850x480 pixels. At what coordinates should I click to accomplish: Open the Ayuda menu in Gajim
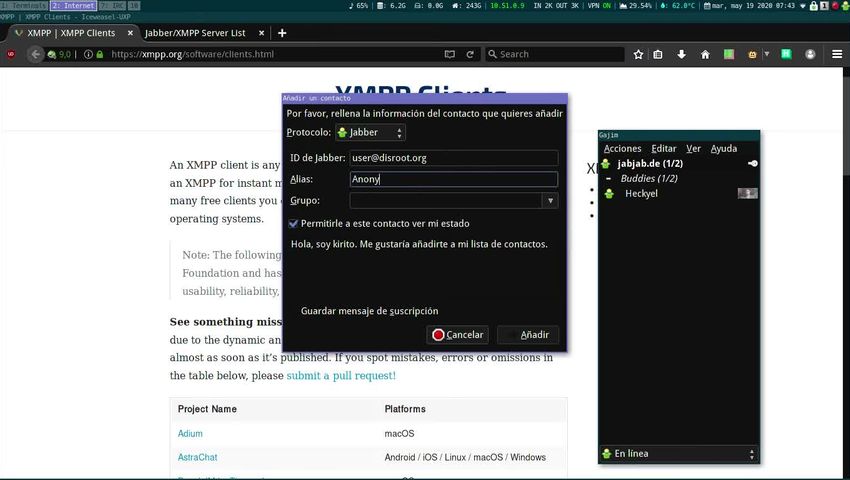point(724,149)
